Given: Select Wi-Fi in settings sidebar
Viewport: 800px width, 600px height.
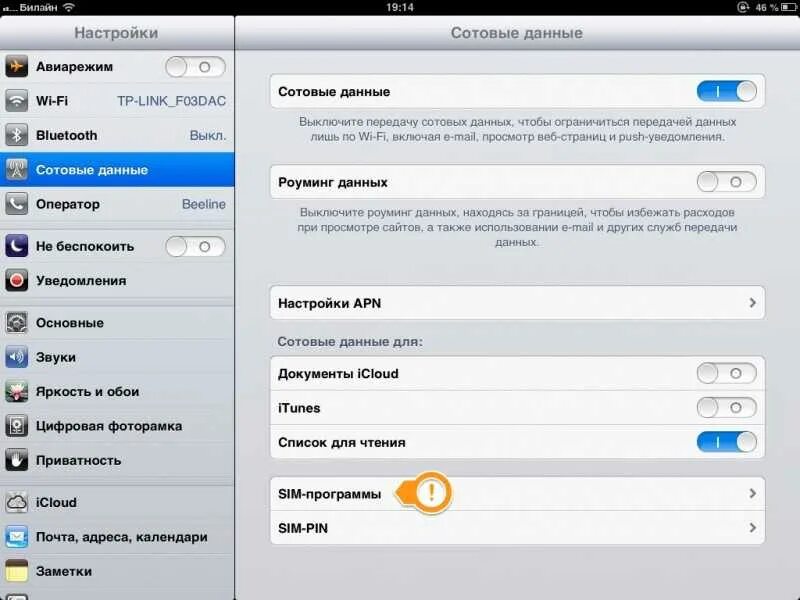Looking at the screenshot, I should tap(117, 101).
